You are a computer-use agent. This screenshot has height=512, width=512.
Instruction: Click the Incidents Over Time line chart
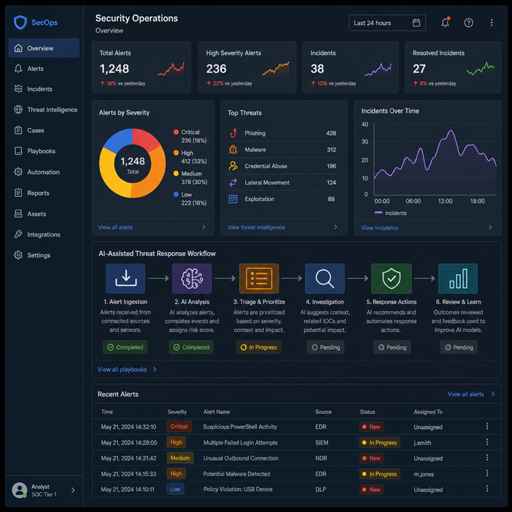point(435,159)
